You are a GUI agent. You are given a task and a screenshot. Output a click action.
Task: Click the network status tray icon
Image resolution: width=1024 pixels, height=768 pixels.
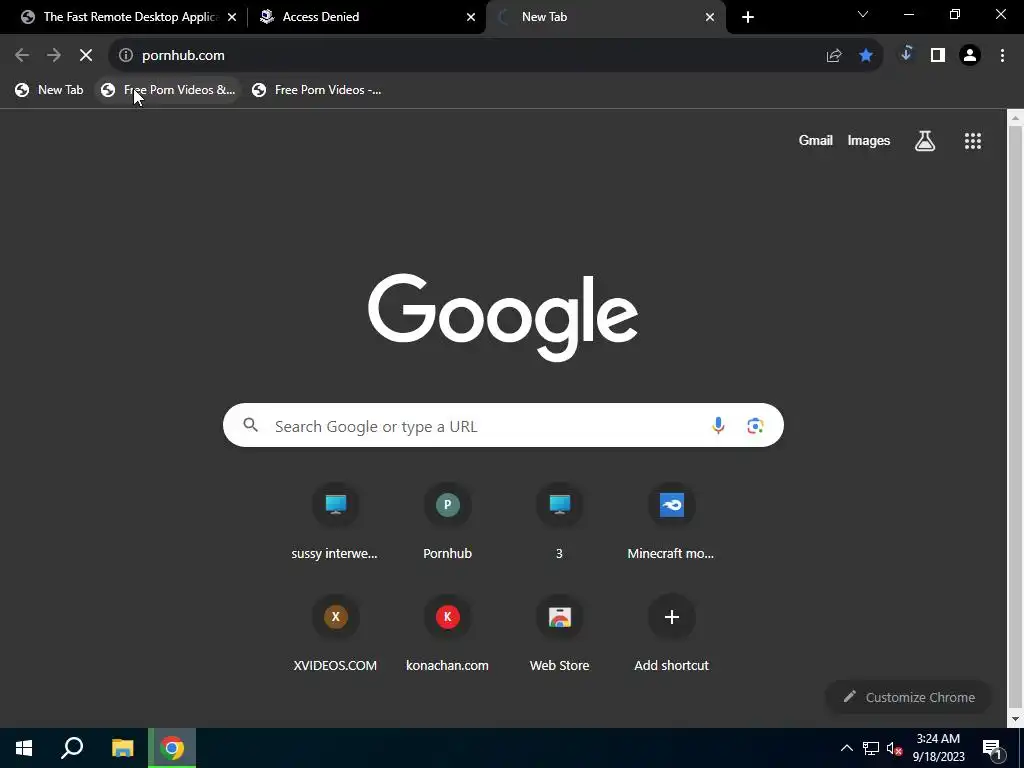(x=871, y=748)
